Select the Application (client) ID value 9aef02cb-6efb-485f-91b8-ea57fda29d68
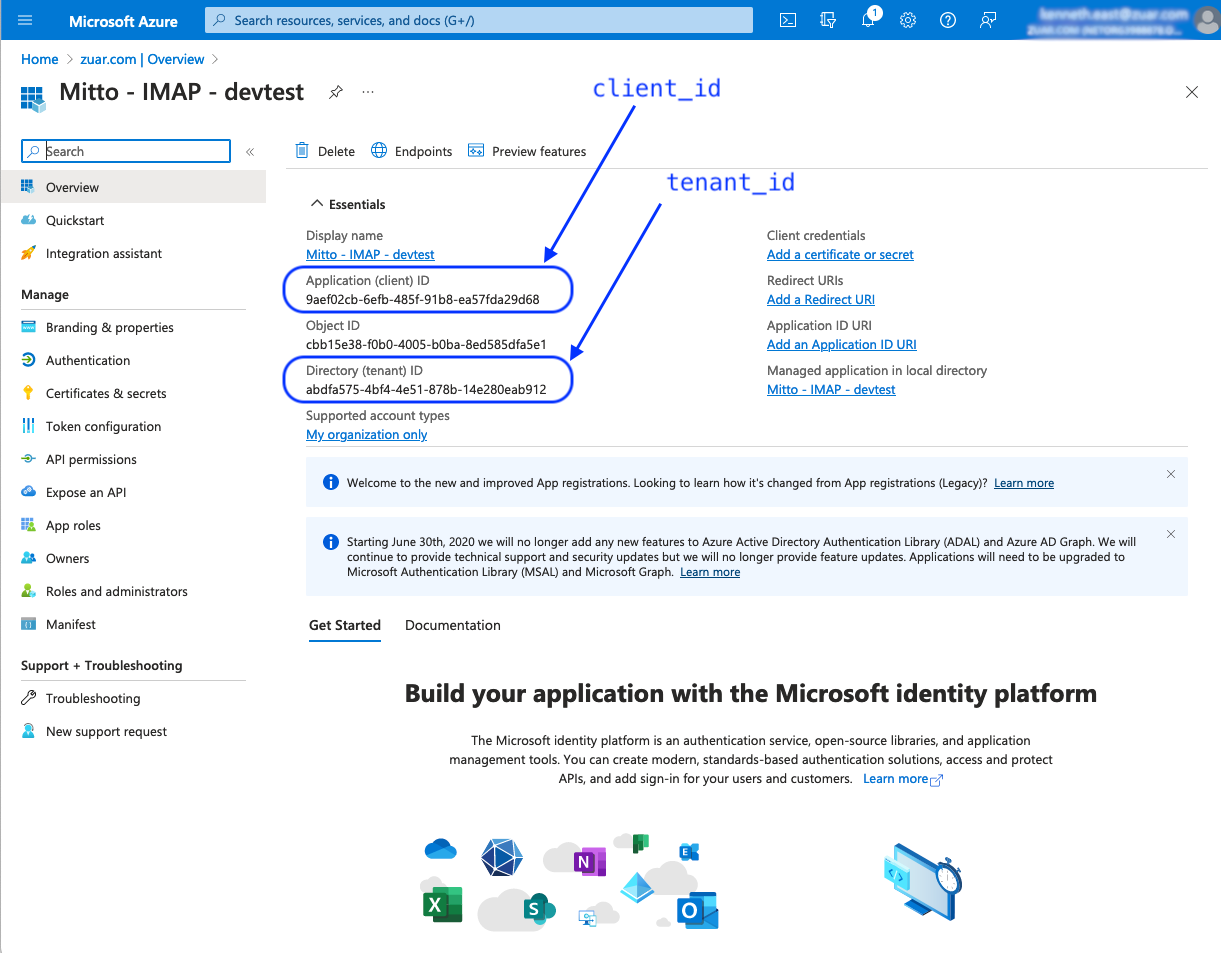The image size is (1221, 953). point(423,299)
